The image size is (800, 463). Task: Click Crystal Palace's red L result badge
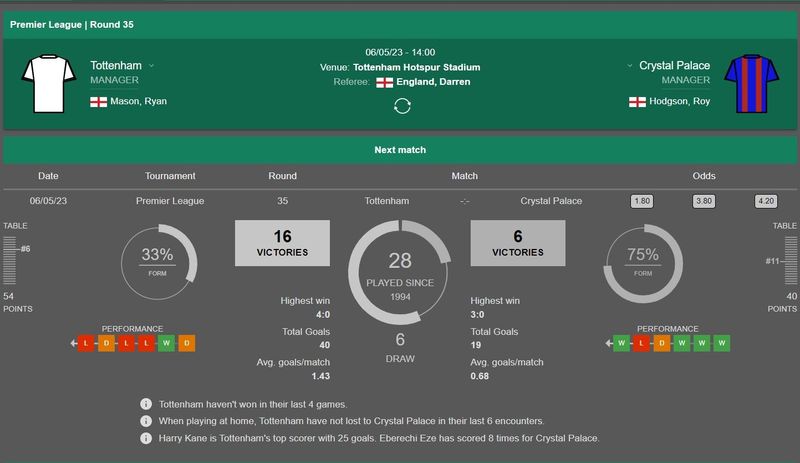click(x=641, y=343)
